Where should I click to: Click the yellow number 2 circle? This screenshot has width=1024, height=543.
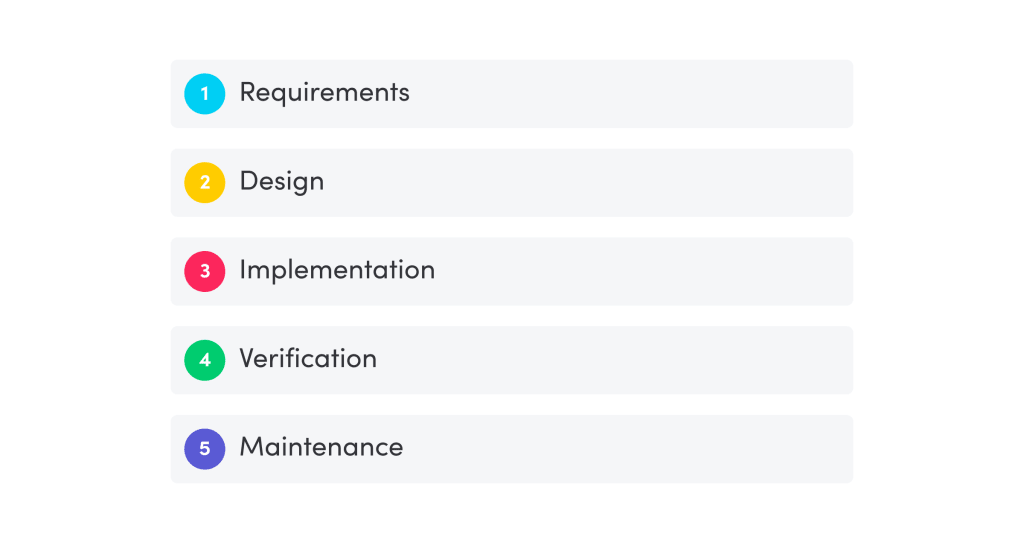[x=205, y=183]
